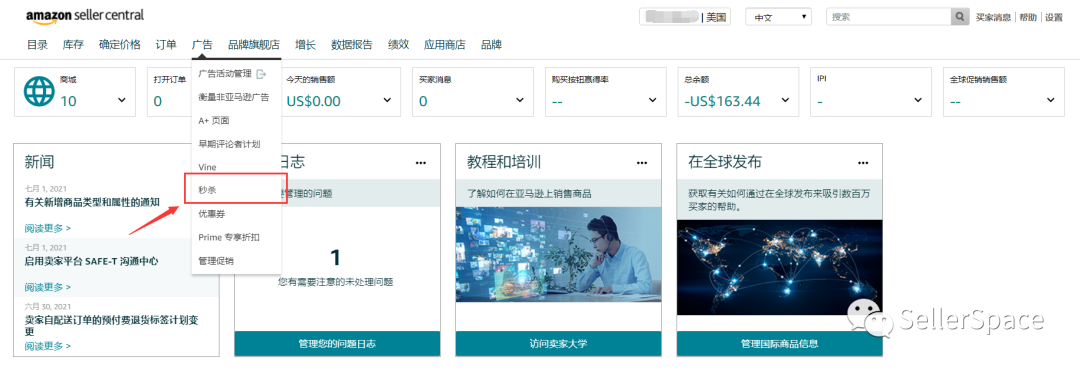Select Vine in the dropdown
1080x370 pixels.
[207, 167]
